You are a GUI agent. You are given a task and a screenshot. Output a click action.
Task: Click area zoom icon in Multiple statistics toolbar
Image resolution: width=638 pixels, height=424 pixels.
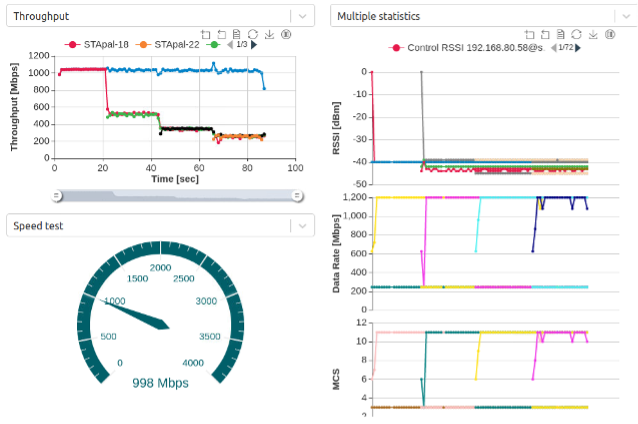pyautogui.click(x=529, y=34)
